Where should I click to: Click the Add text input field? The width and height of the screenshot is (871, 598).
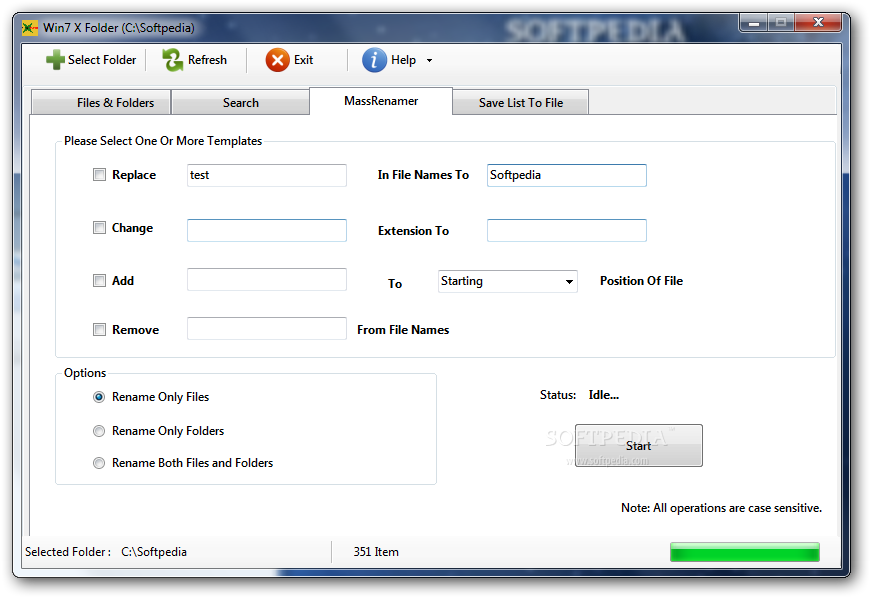(x=267, y=280)
